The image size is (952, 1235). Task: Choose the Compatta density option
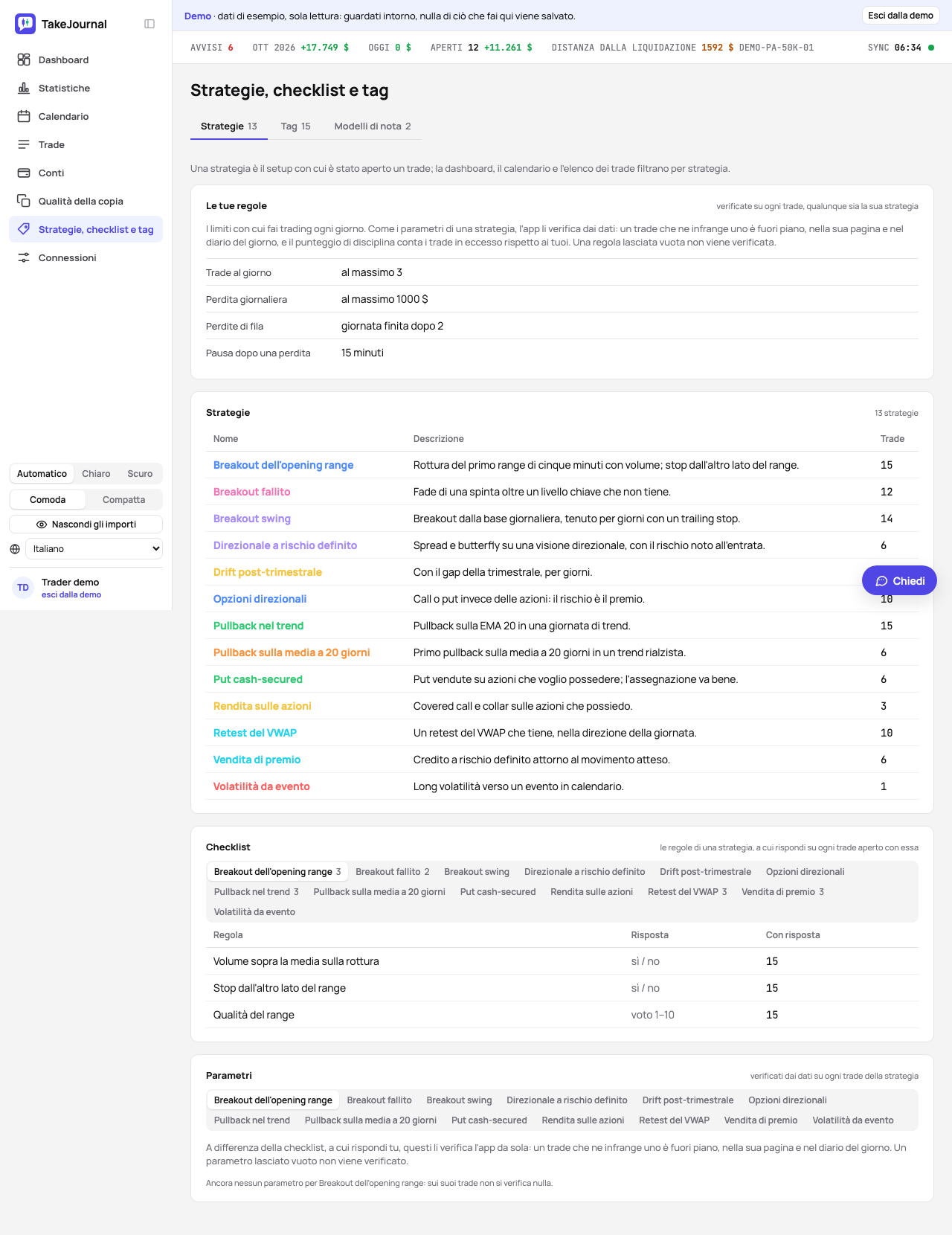point(123,500)
